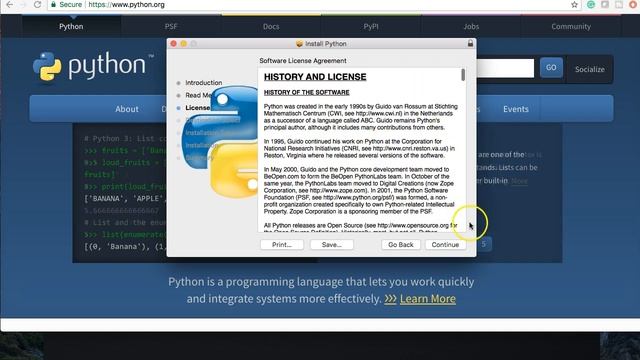Click the license text scrollbar thumb
640x360 pixels.
coord(463,75)
